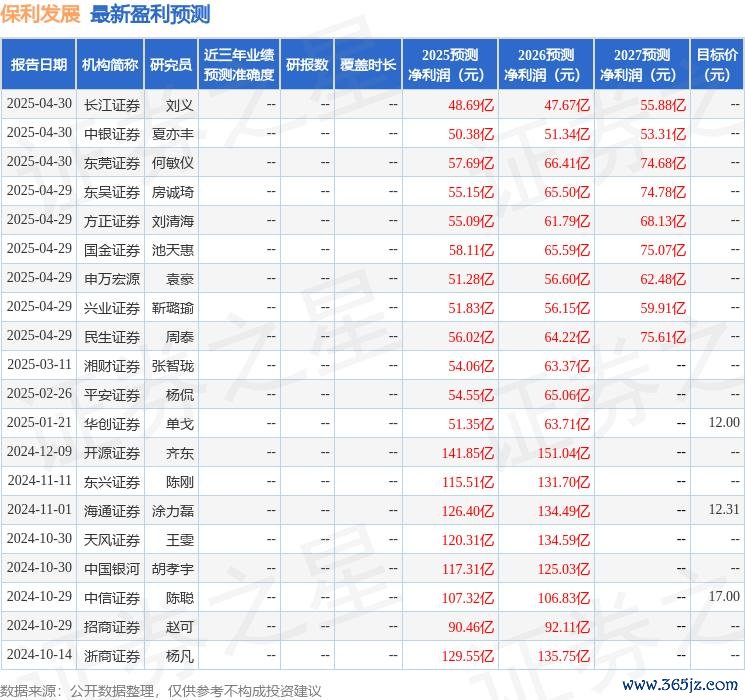Click target price 12.00

724,422
